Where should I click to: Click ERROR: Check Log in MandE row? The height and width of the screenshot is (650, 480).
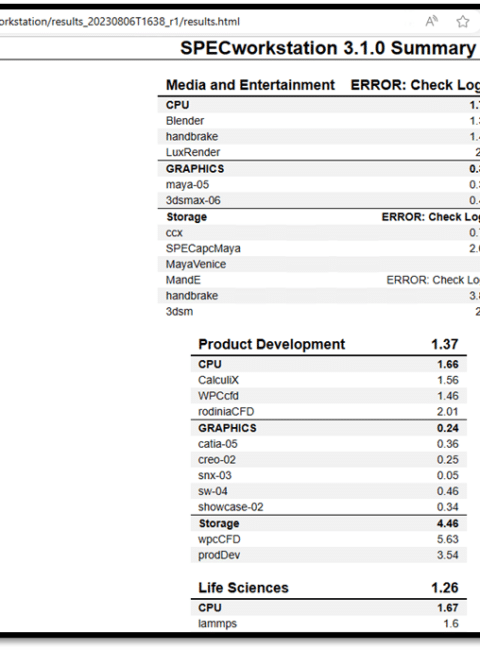coord(433,280)
